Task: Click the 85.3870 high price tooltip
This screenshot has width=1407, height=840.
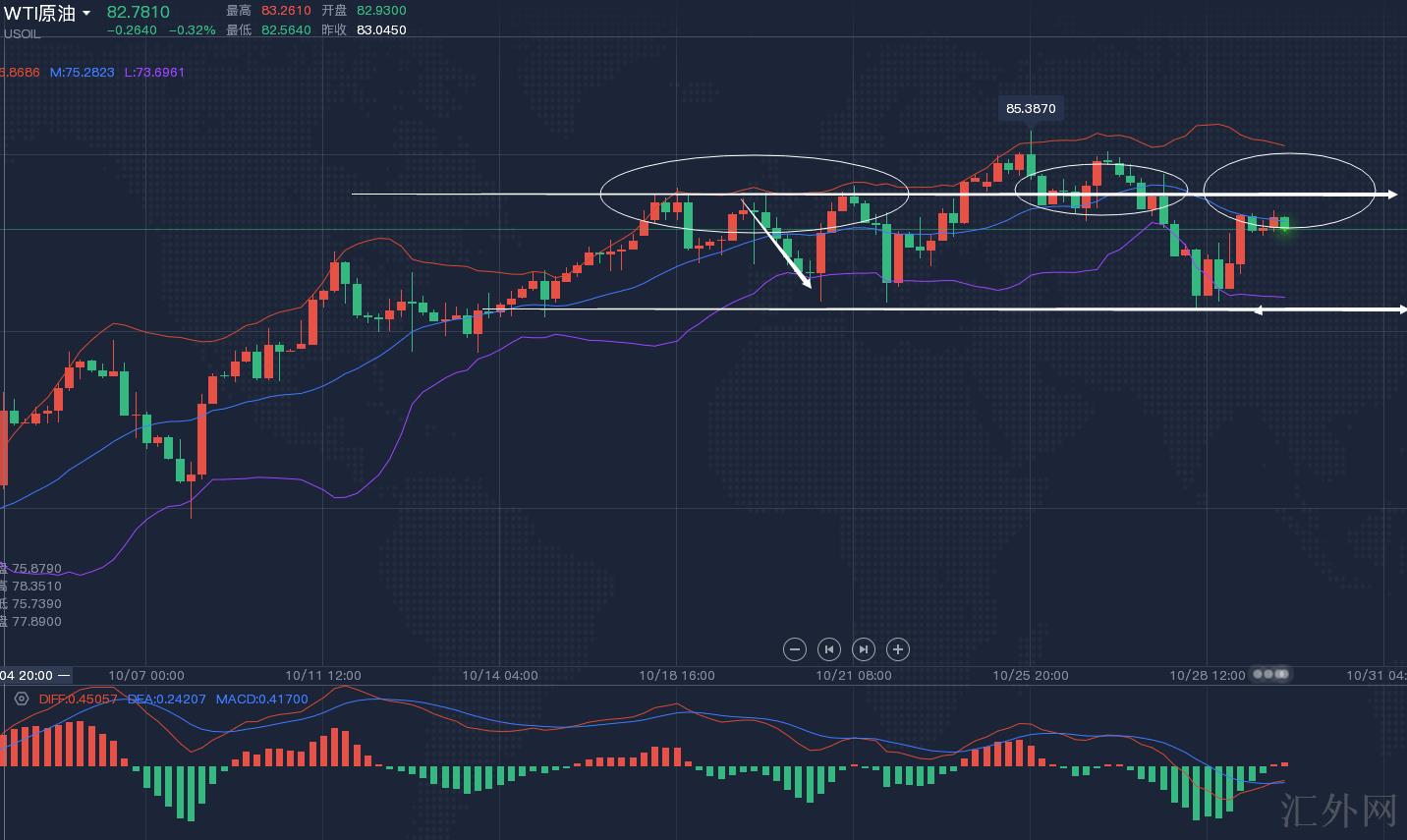Action: 1031,108
